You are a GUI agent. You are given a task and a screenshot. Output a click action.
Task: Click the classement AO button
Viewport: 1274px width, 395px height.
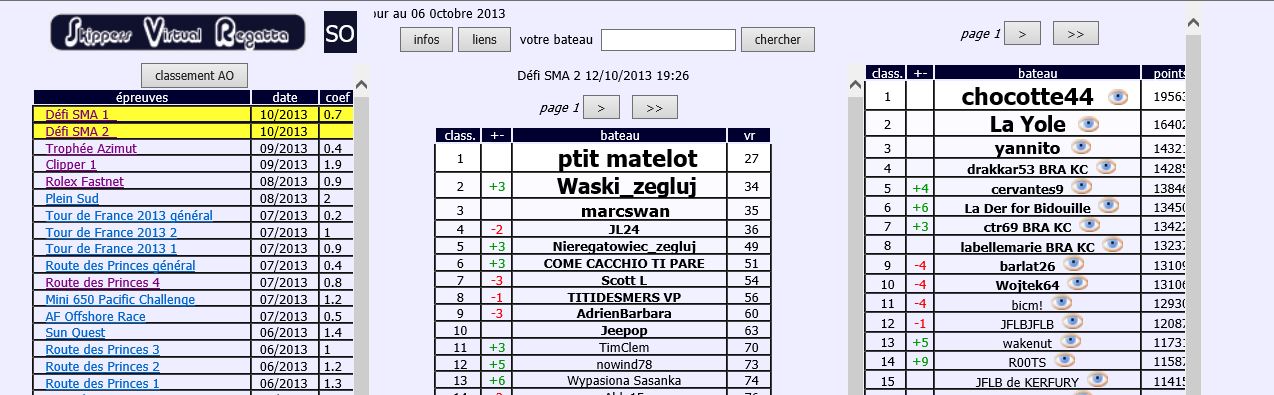(194, 75)
